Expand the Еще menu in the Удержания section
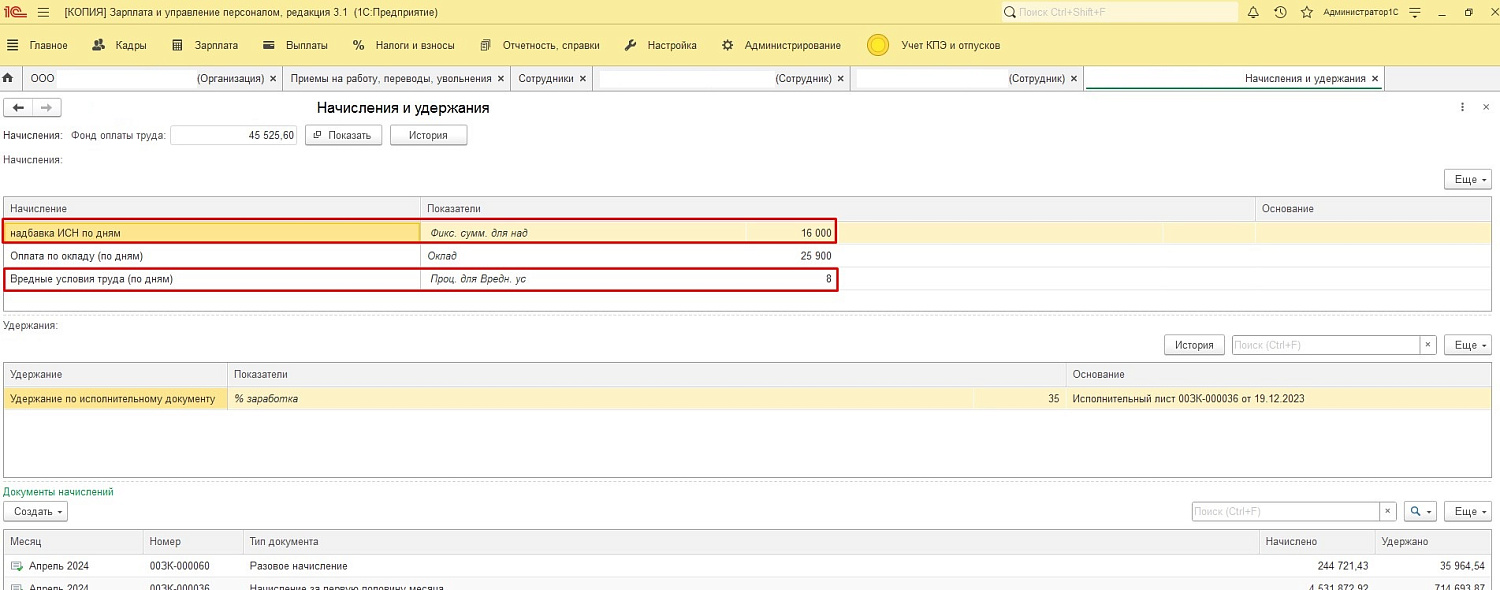 (1467, 345)
